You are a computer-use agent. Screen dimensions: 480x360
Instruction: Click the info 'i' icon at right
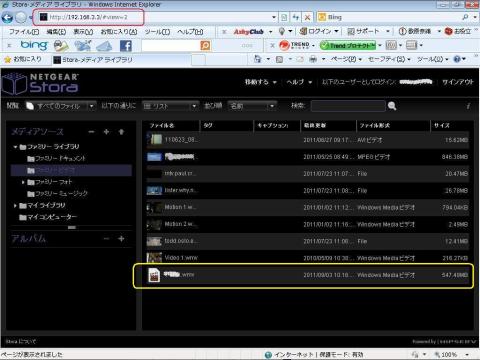468,106
